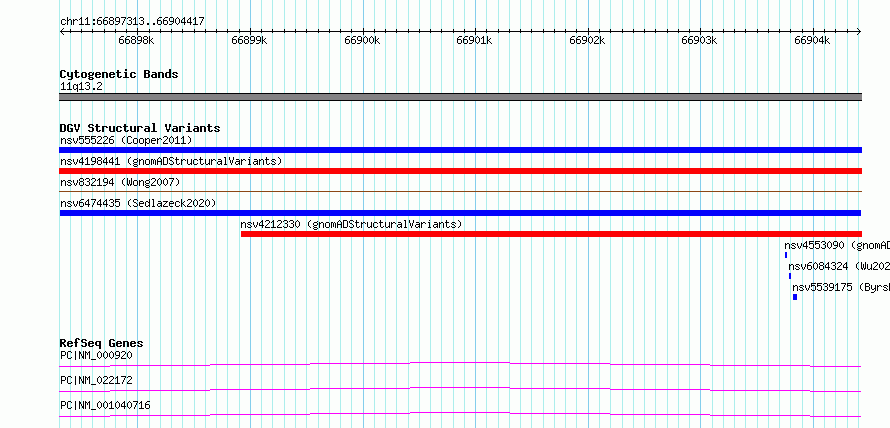Click the 66904k ruler tick label
Screen dimensions: 890x428
point(812,40)
